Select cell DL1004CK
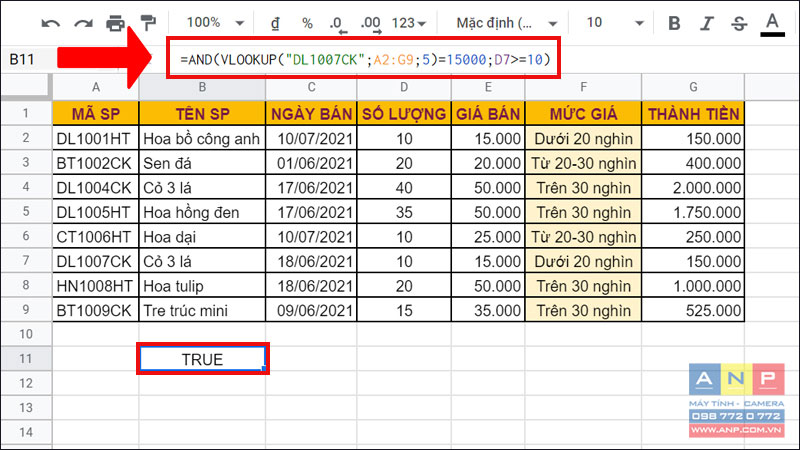 (x=96, y=187)
